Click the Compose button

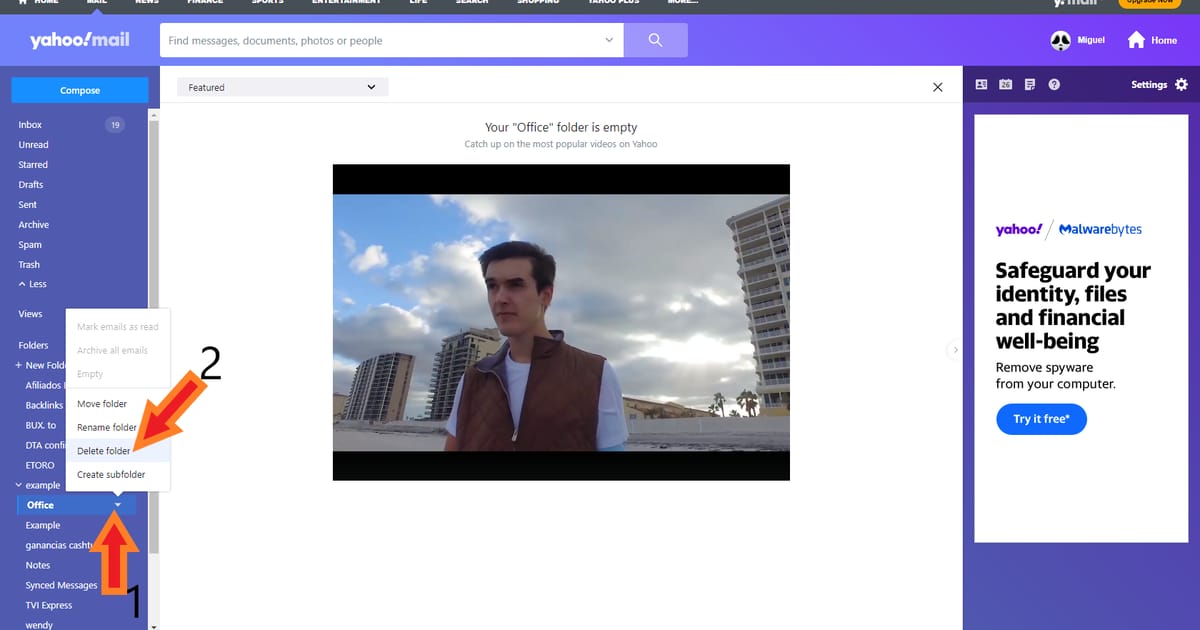[x=80, y=90]
